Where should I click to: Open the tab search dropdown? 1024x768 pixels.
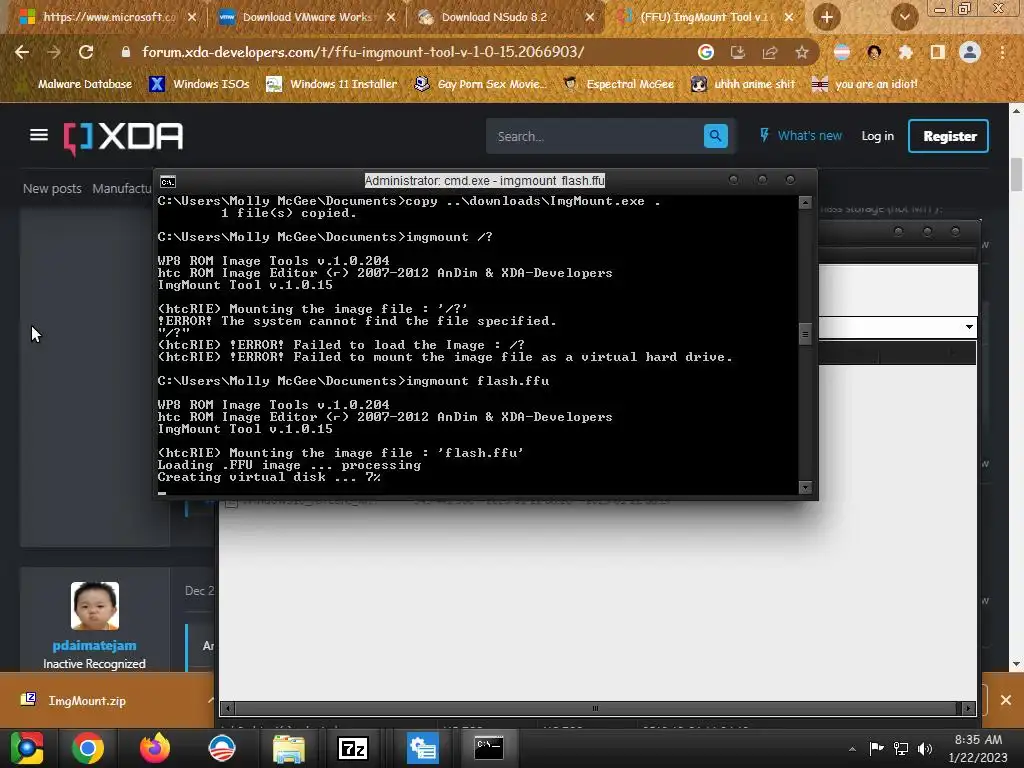click(x=904, y=17)
